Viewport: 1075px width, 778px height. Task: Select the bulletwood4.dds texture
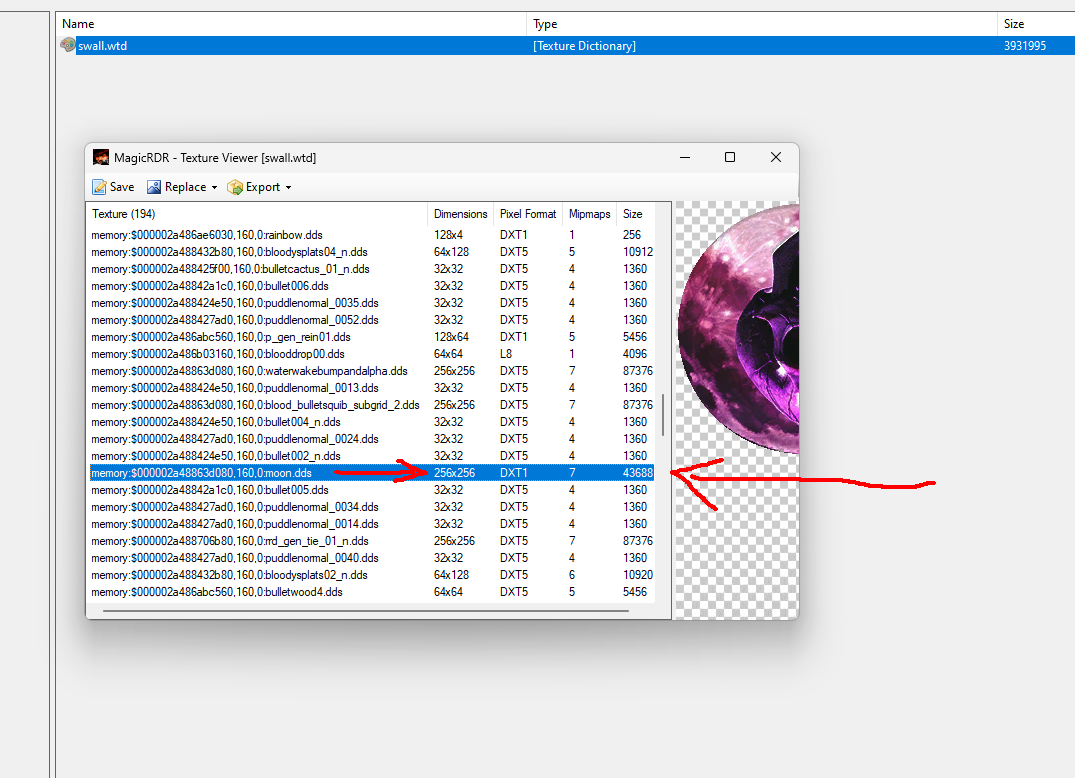click(372, 592)
